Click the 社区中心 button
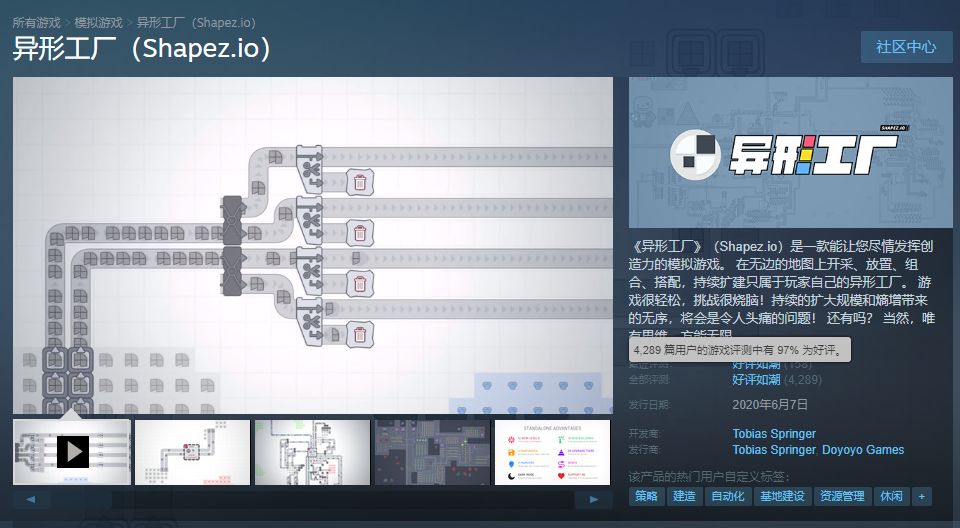The height and width of the screenshot is (528, 960). [x=906, y=47]
